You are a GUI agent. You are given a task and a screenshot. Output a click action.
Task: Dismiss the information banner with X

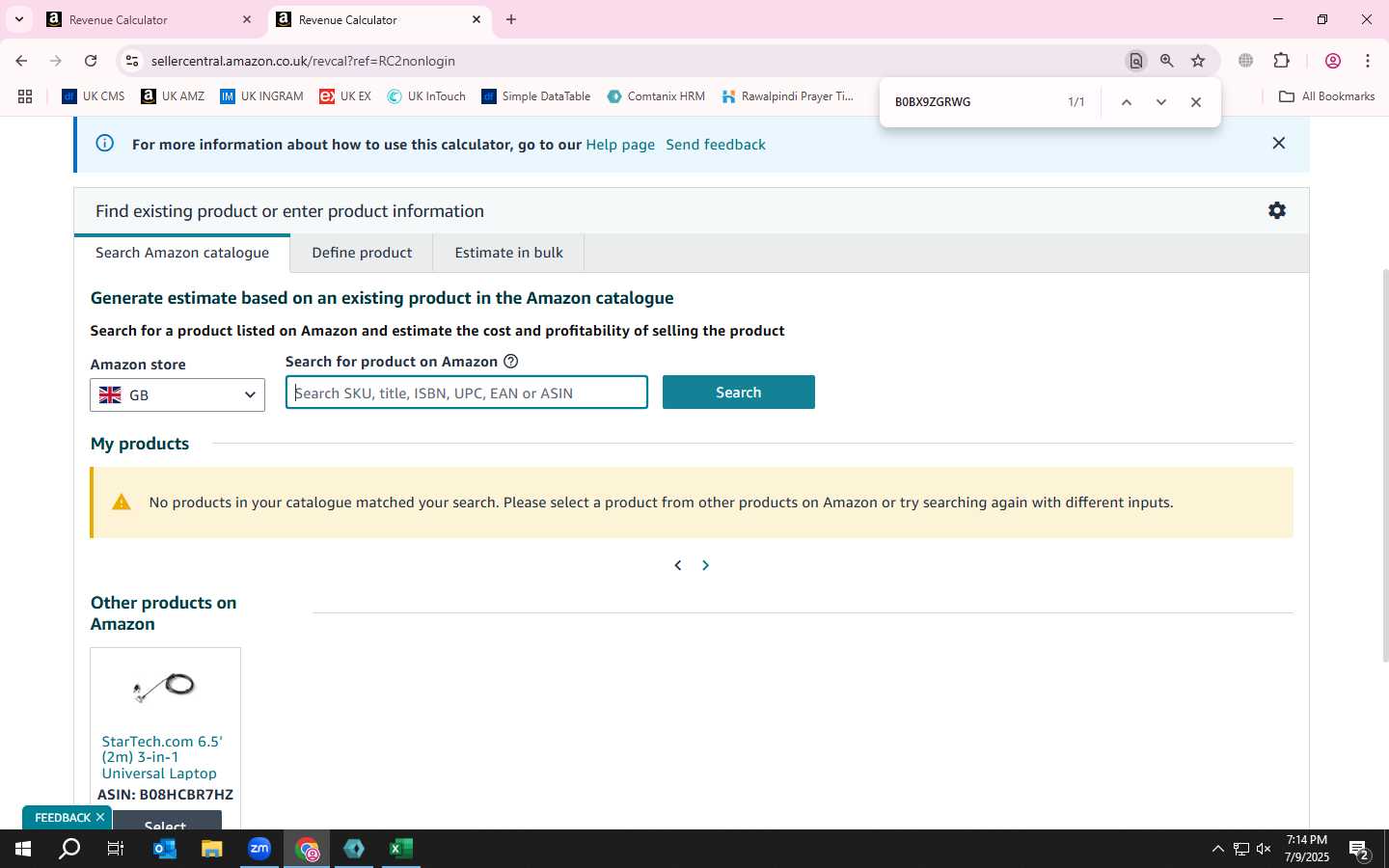(1279, 143)
